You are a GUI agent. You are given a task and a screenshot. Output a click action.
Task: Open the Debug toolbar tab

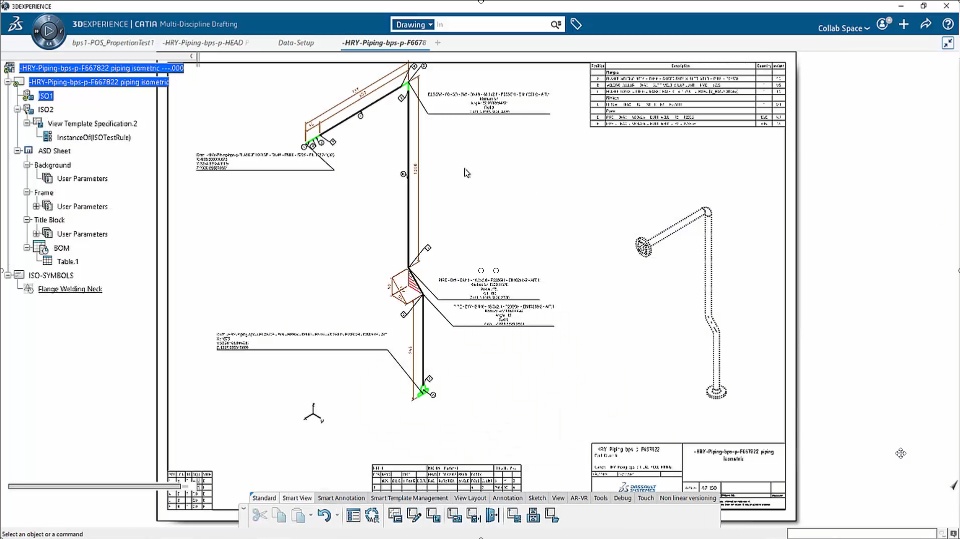click(x=622, y=498)
